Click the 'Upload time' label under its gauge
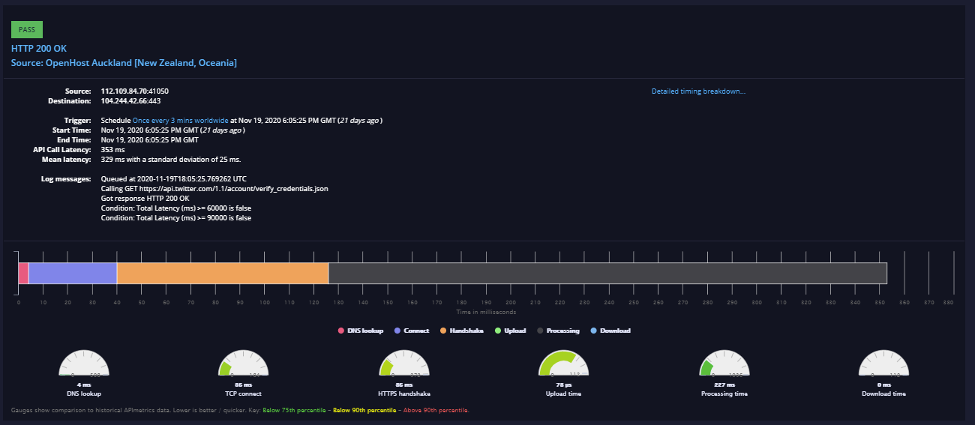Viewport: 977px width, 427px height. [x=564, y=394]
